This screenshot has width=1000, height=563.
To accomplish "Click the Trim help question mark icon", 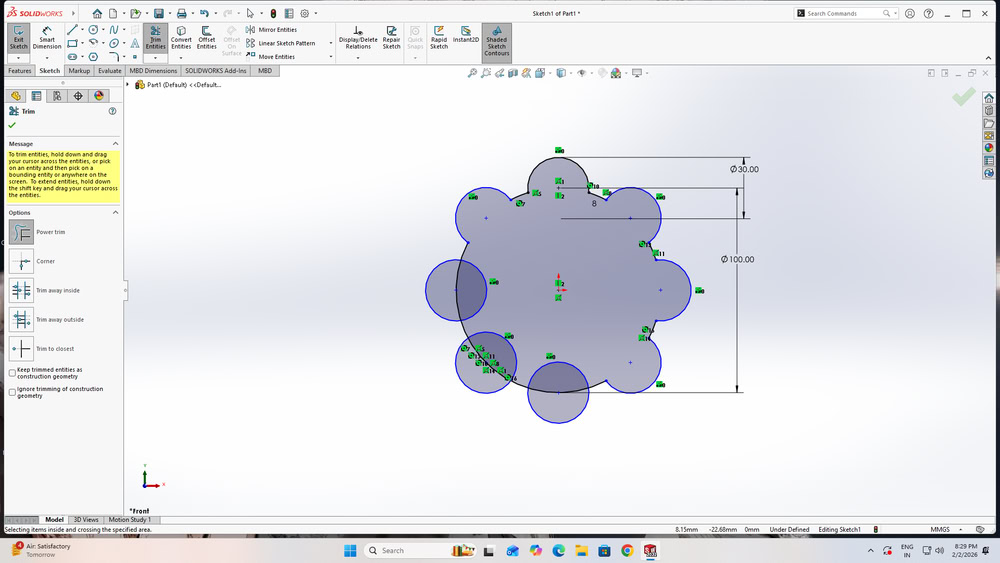I will point(112,111).
